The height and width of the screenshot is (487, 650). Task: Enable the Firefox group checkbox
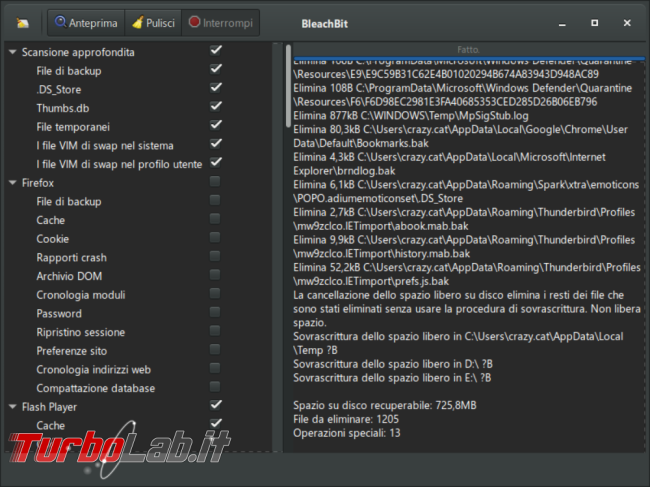(215, 182)
